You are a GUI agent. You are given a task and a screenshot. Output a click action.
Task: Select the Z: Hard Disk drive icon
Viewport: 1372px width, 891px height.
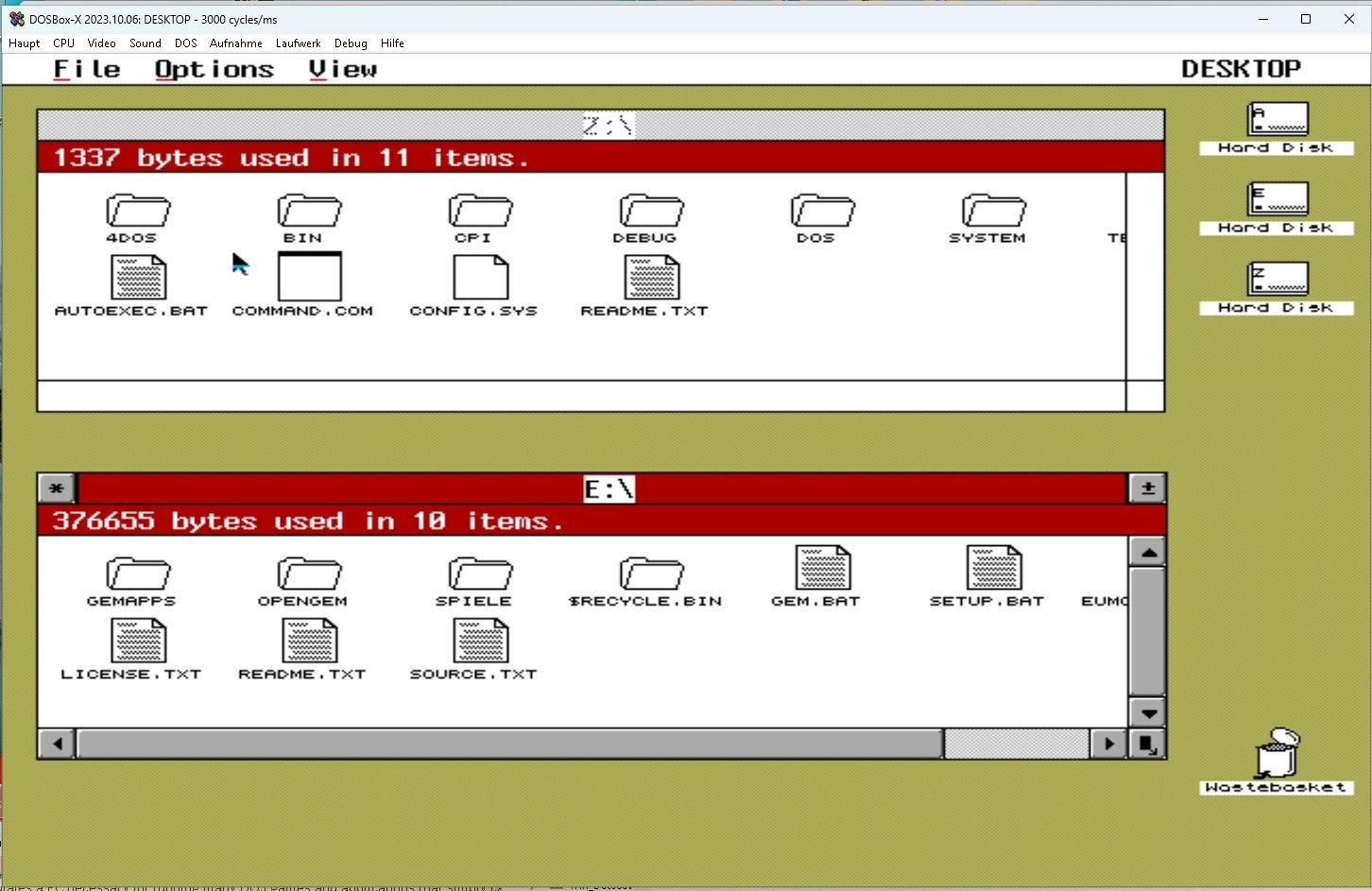point(1278,279)
